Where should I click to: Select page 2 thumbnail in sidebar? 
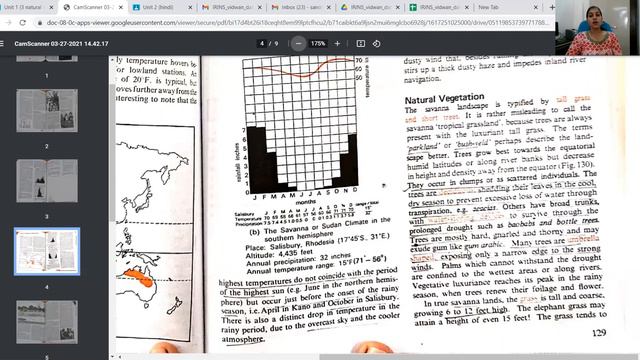click(47, 111)
